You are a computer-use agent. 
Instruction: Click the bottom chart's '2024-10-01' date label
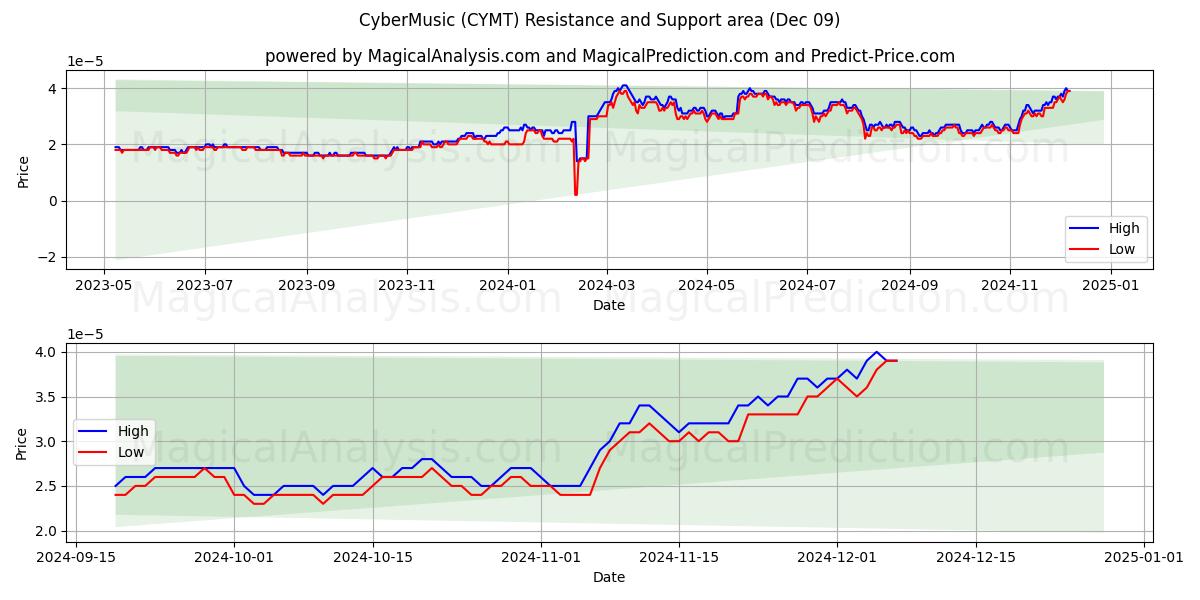(x=234, y=559)
